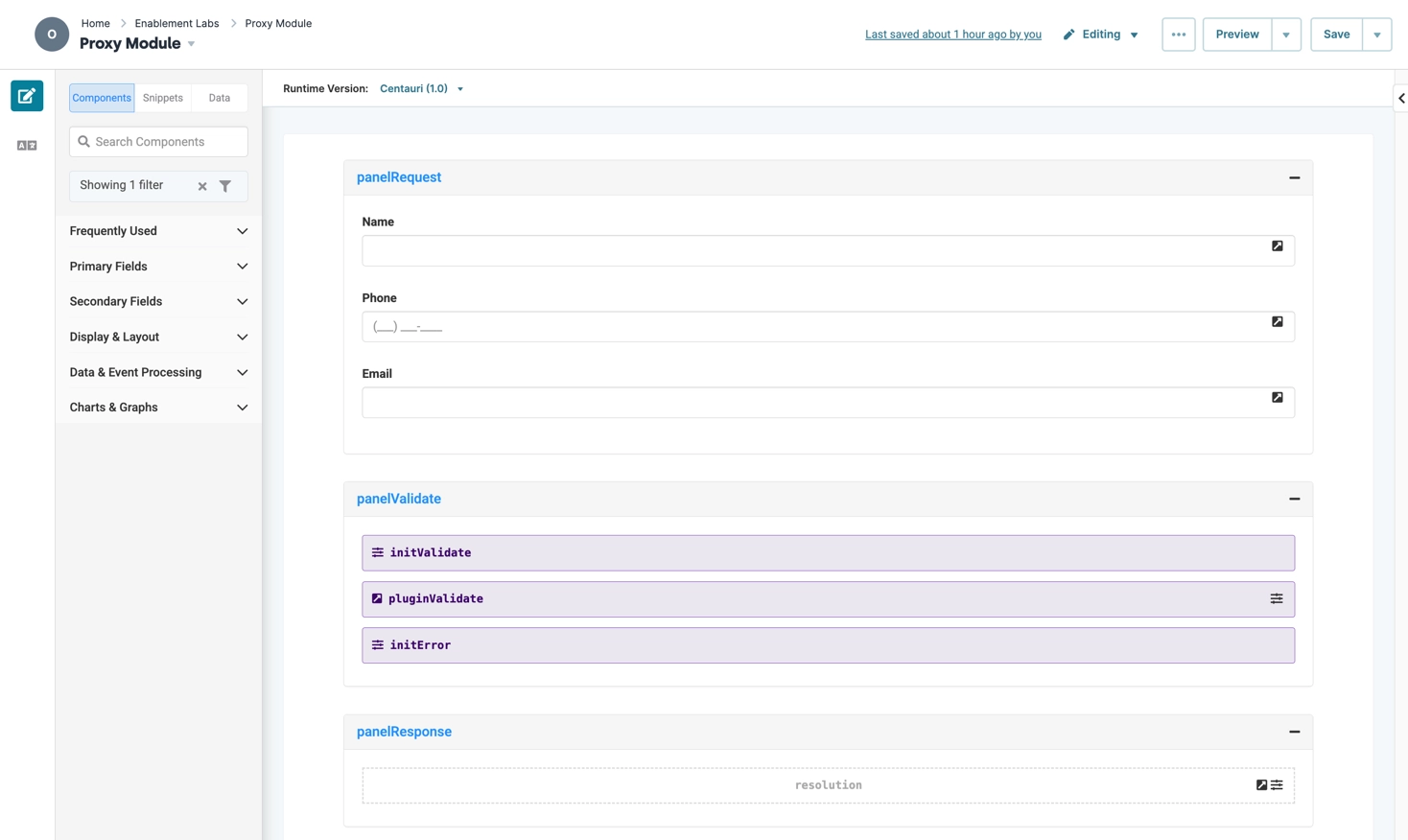Open calculated value icon on Name field
The height and width of the screenshot is (840, 1408).
click(x=1278, y=245)
